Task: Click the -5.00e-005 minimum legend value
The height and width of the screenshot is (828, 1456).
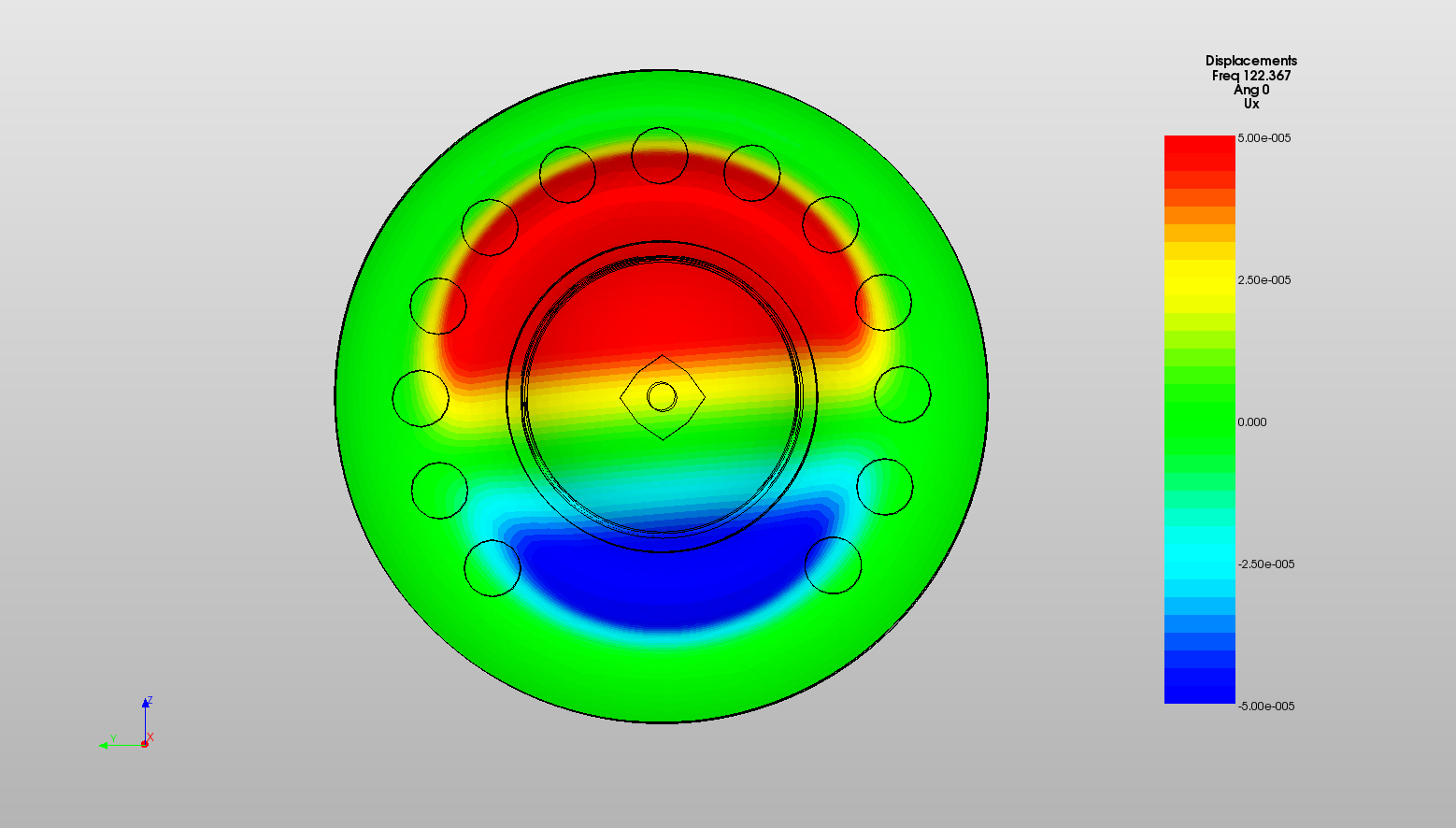Action: (1265, 707)
